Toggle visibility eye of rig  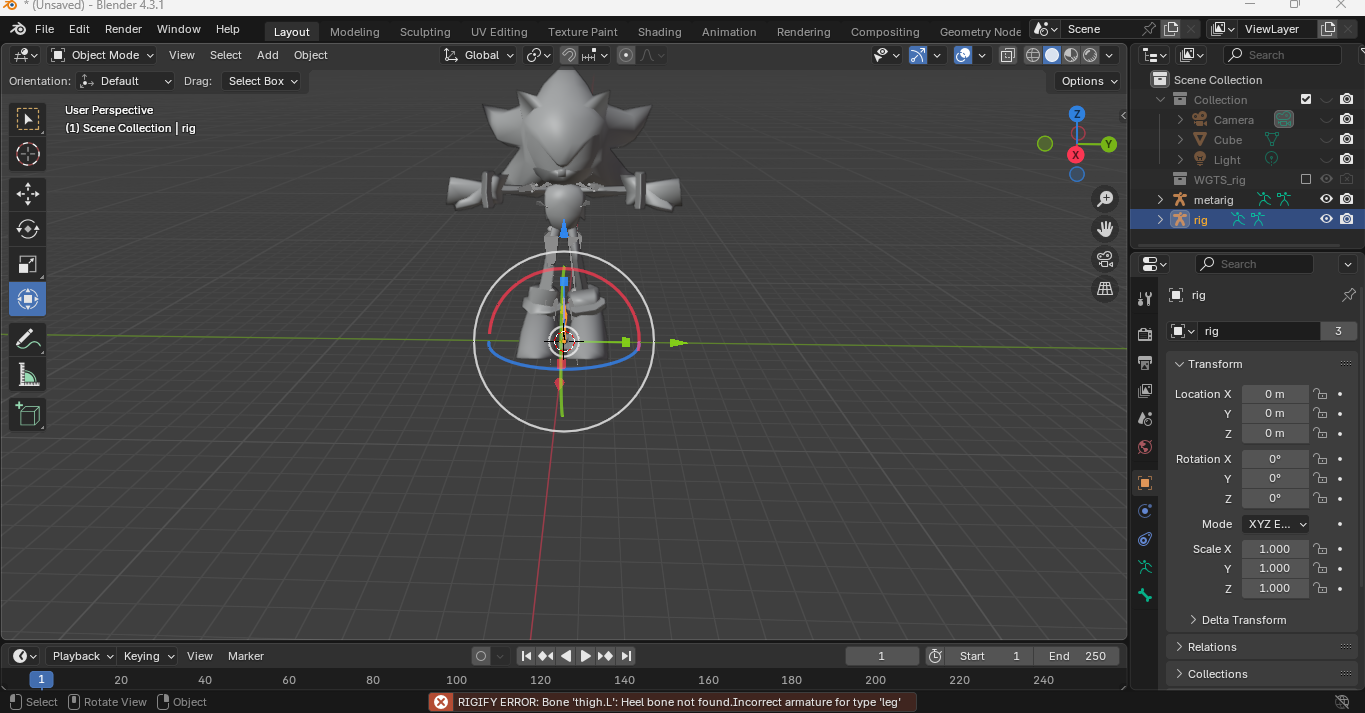[x=1326, y=219]
